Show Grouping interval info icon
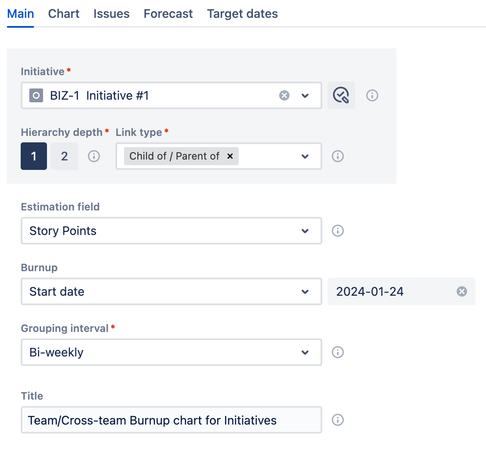Image resolution: width=486 pixels, height=451 pixels. pyautogui.click(x=338, y=352)
